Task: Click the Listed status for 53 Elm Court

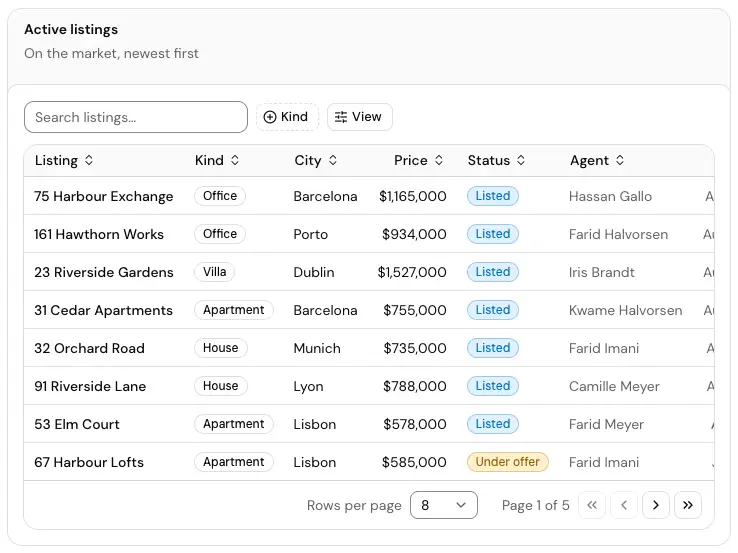Action: (493, 424)
